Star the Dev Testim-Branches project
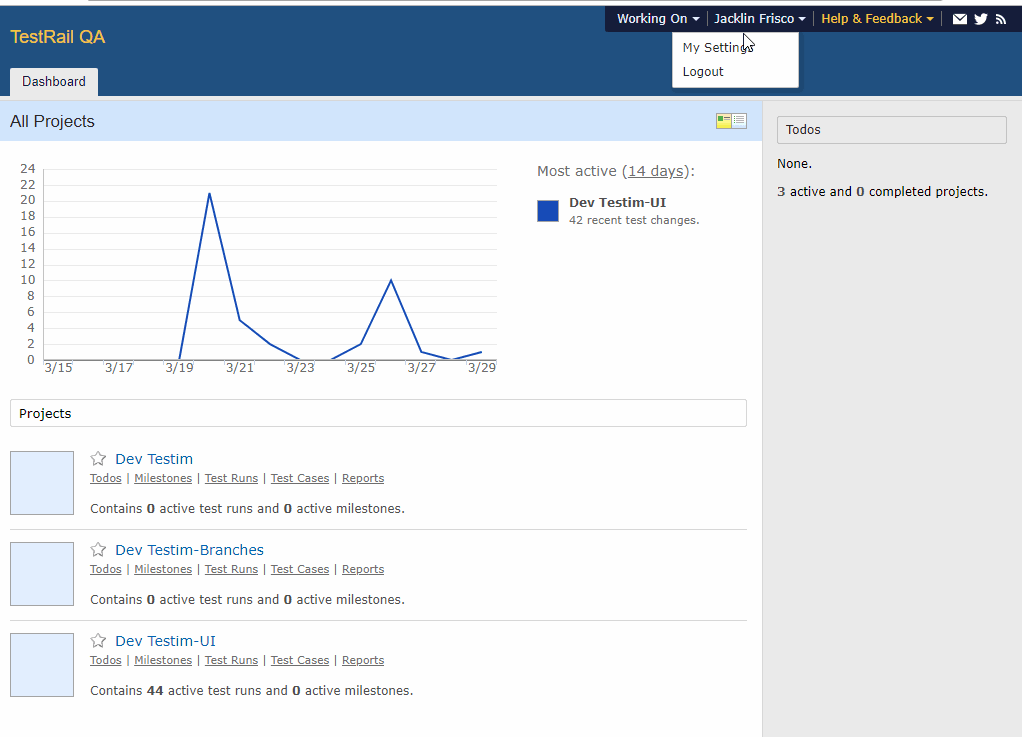The image size is (1022, 737). (98, 550)
